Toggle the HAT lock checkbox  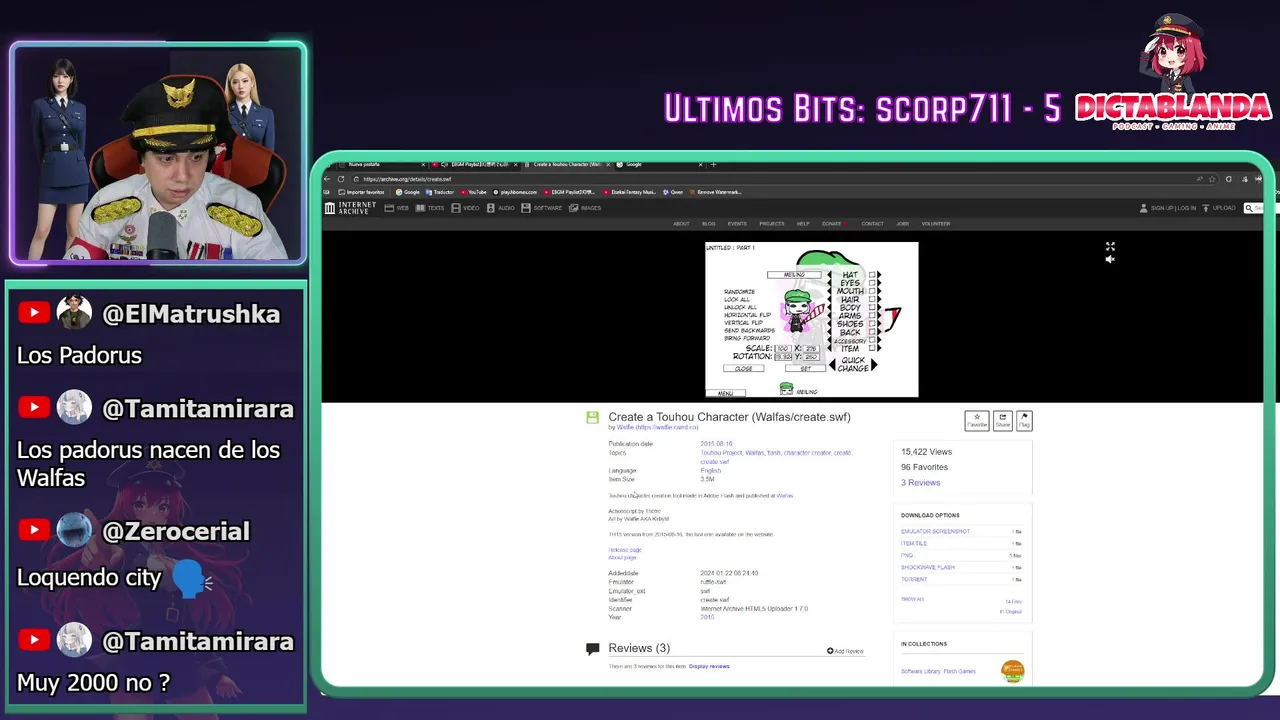(872, 274)
